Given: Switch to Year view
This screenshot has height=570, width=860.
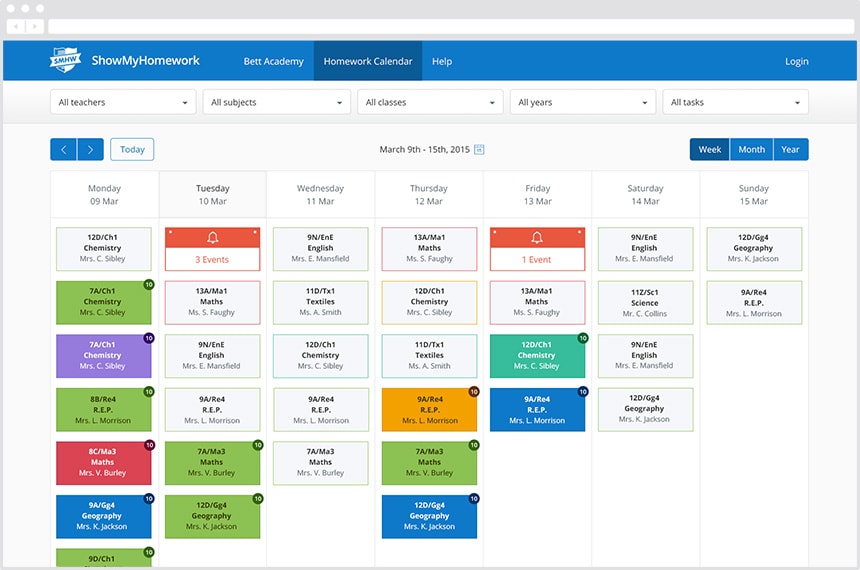Looking at the screenshot, I should (x=790, y=149).
